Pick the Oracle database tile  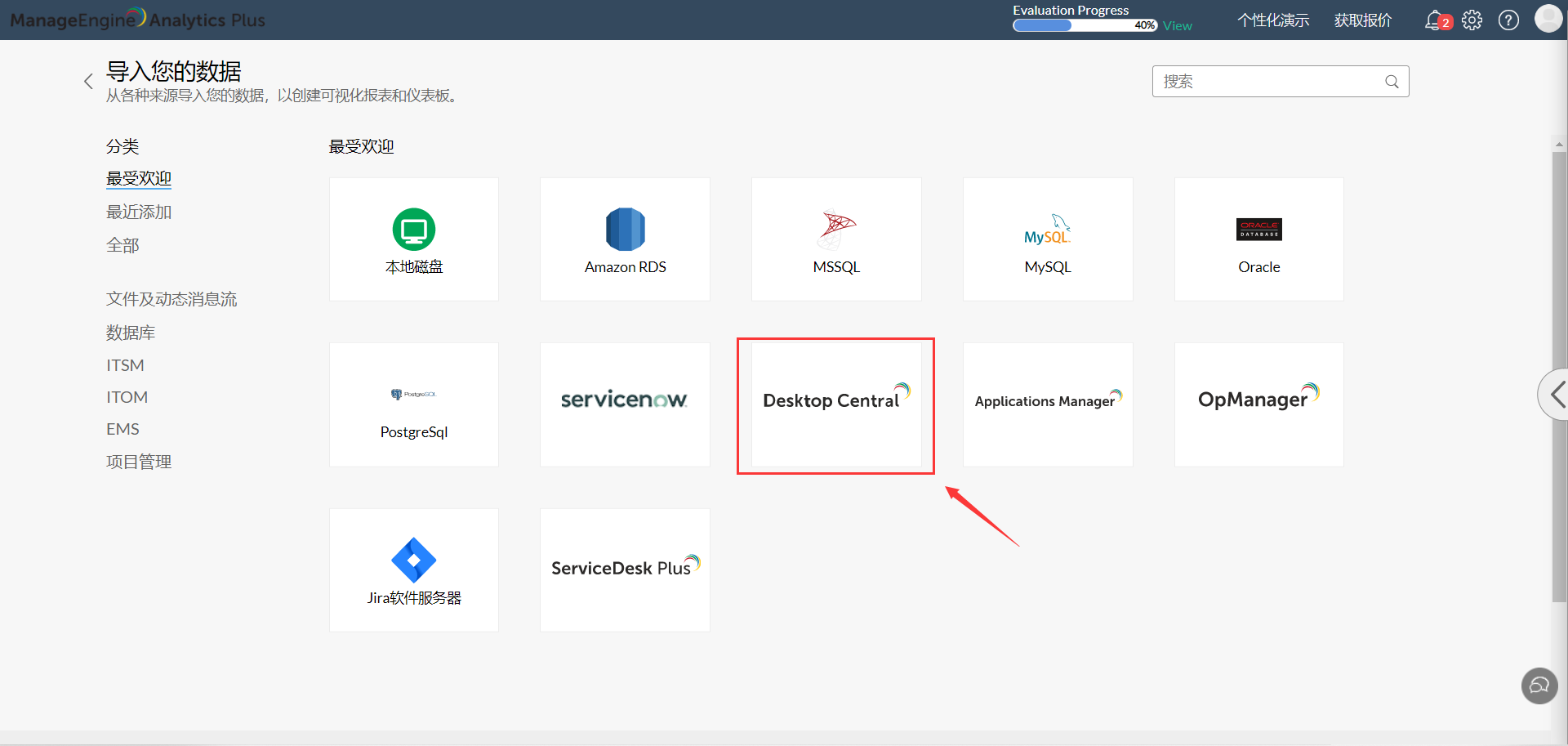coord(1258,239)
